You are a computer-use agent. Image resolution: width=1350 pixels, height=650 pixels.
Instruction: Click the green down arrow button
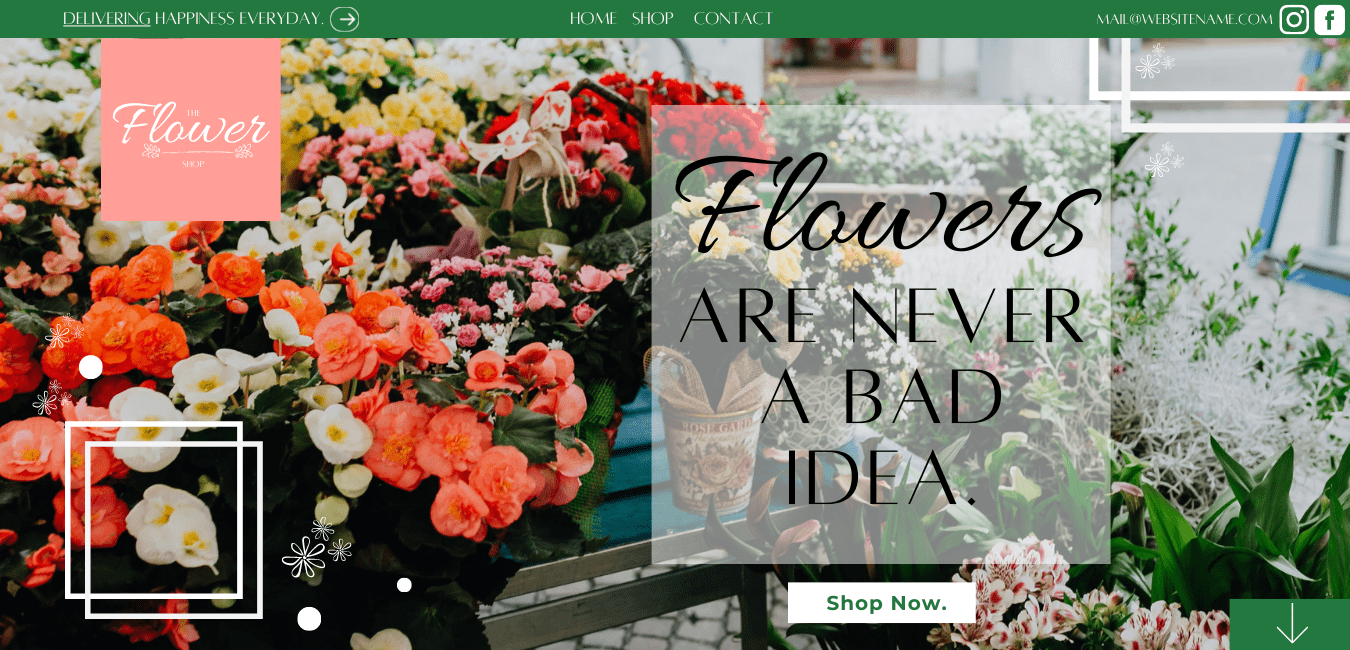1290,624
